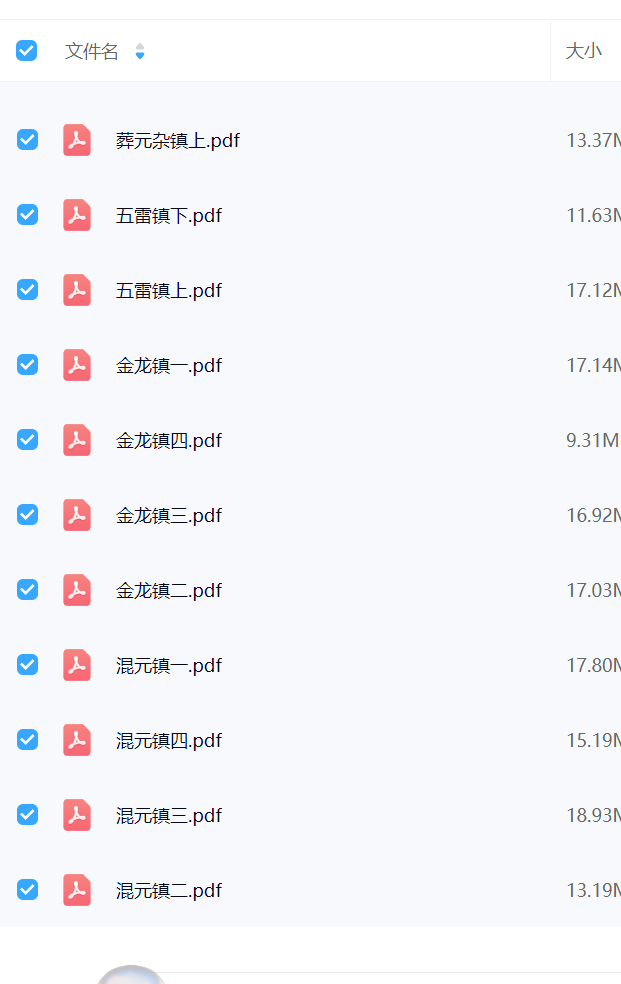Click the PDF icon for 混元镇二.pdf
This screenshot has height=984, width=621.
point(77,890)
